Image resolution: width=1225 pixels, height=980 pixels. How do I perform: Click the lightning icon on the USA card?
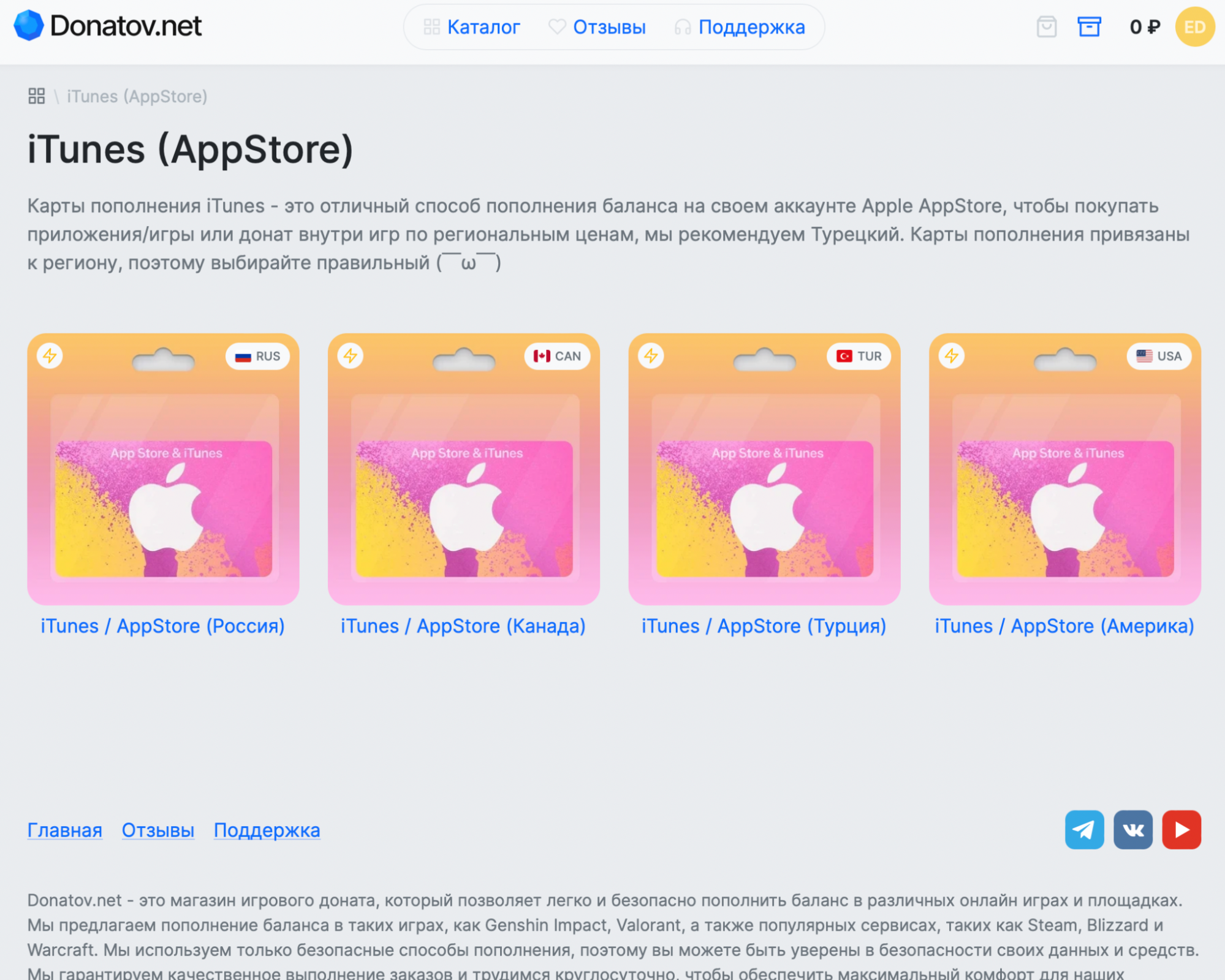[x=952, y=356]
